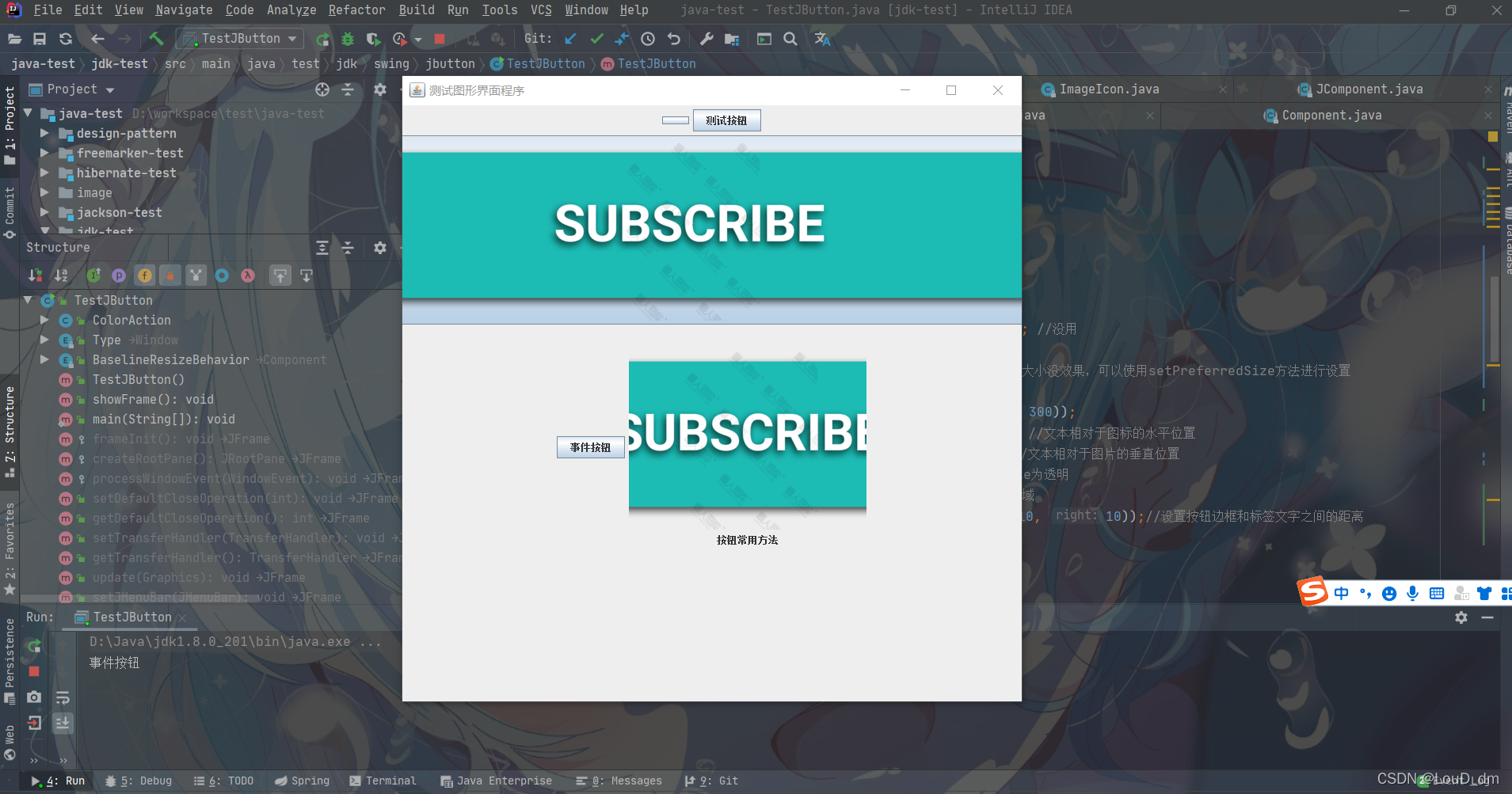Image resolution: width=1512 pixels, height=794 pixels.
Task: Rerun TestJButton from the main toolbar
Action: click(x=322, y=39)
